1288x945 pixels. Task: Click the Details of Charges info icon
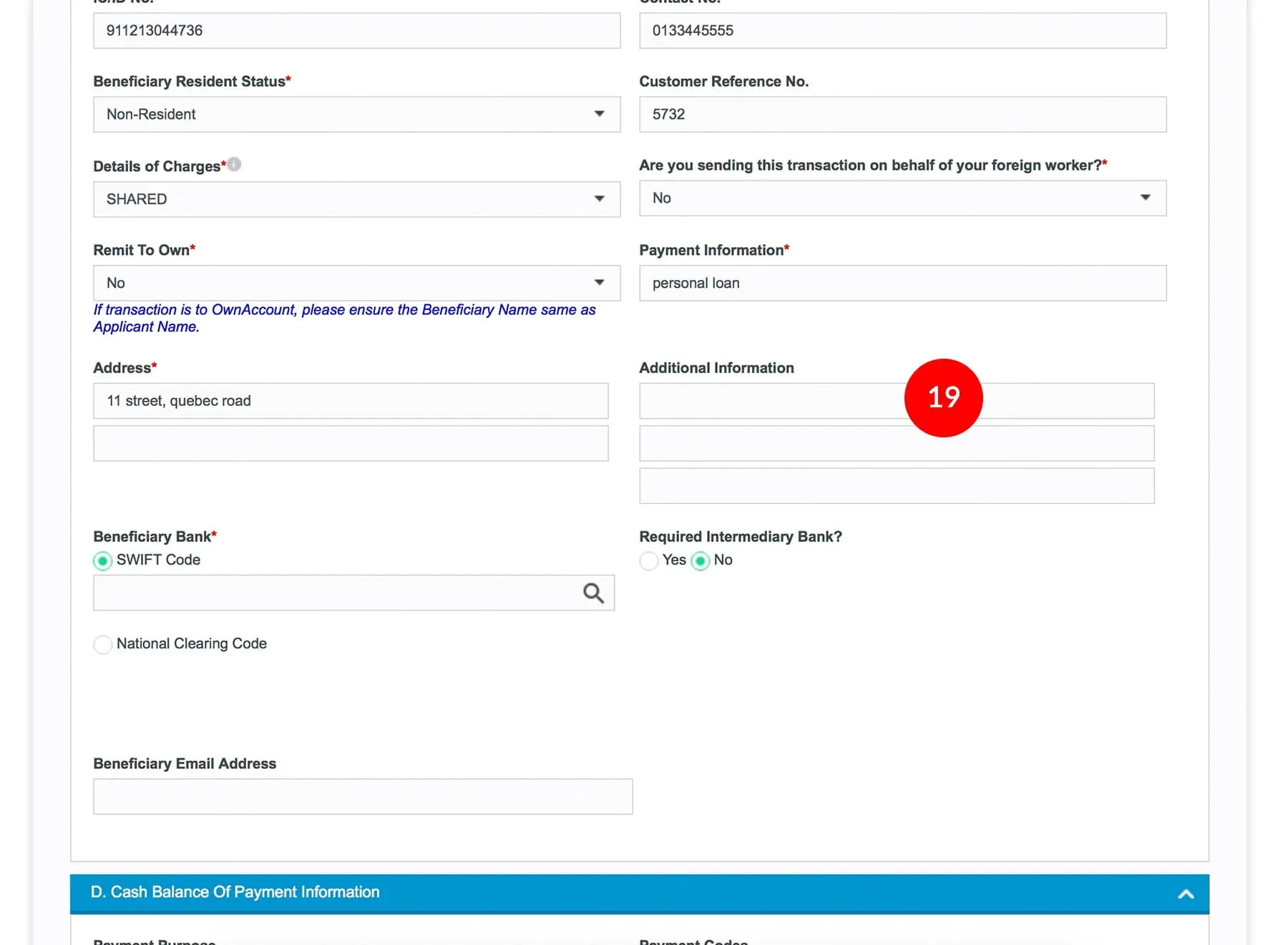pyautogui.click(x=234, y=165)
